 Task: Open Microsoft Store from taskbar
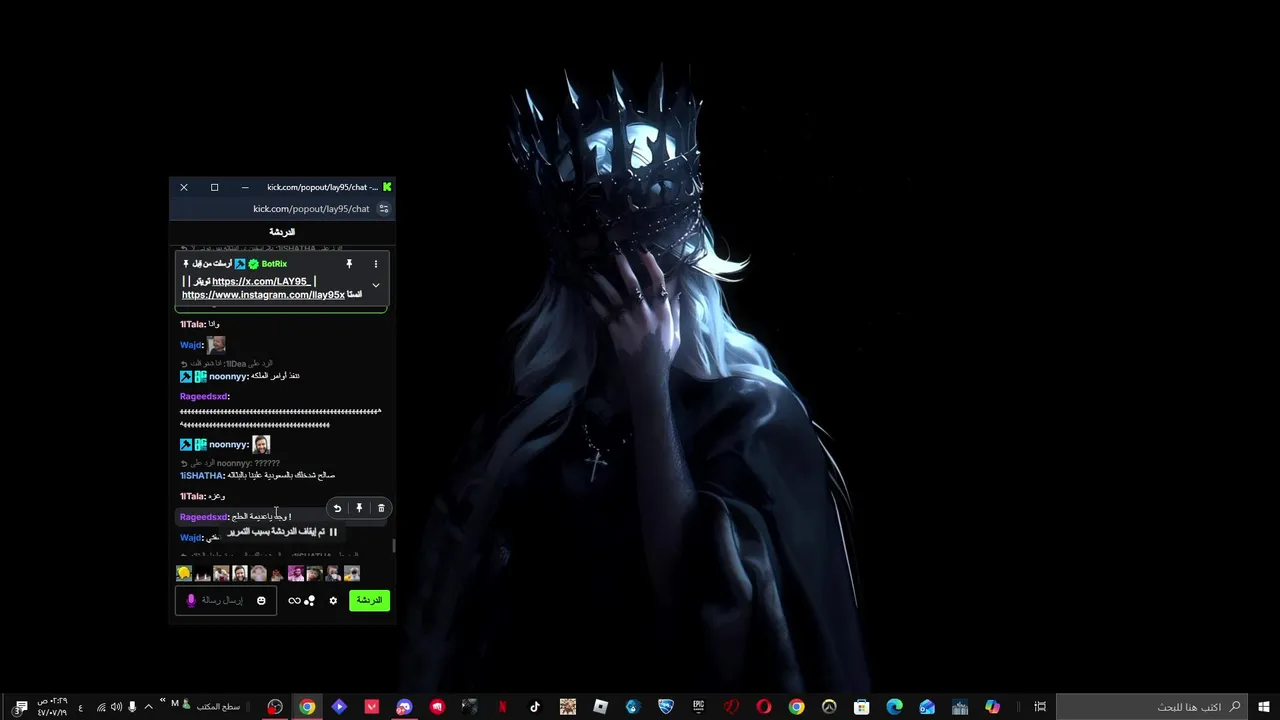pos(862,707)
